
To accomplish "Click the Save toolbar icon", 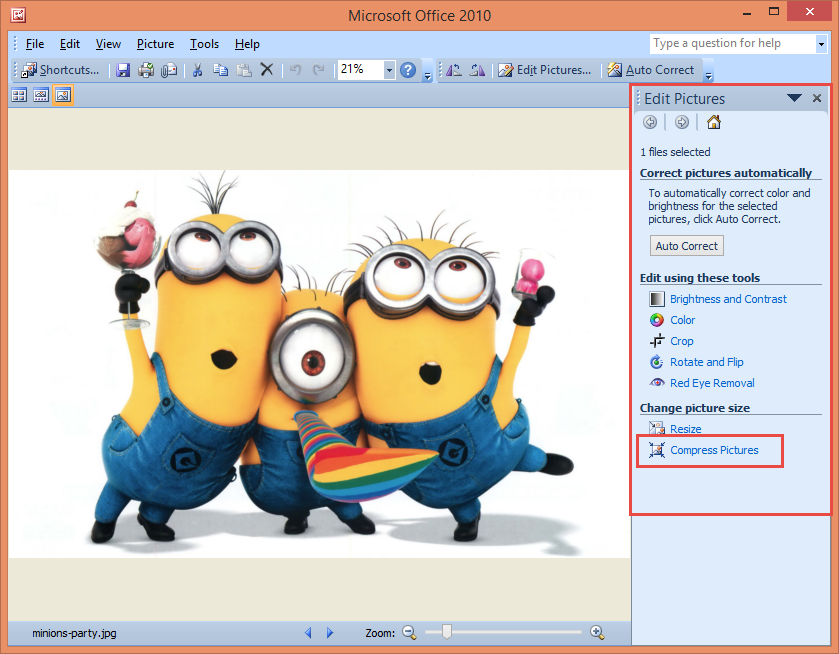I will (123, 70).
